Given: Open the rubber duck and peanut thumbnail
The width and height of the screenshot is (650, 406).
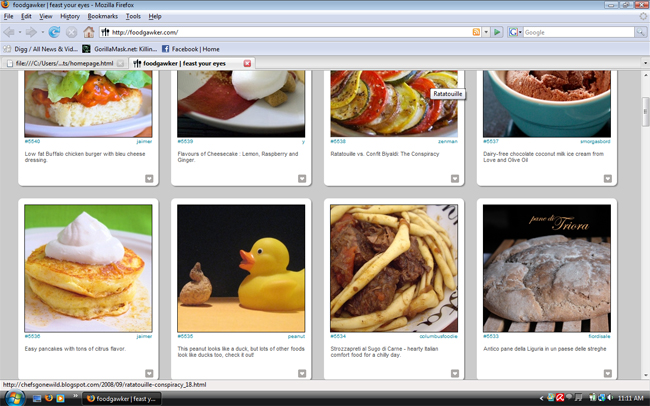Looking at the screenshot, I should click(241, 267).
